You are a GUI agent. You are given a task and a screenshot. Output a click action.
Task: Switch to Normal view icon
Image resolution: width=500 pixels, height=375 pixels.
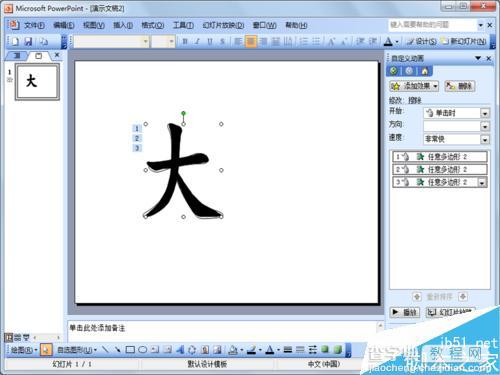pos(9,337)
